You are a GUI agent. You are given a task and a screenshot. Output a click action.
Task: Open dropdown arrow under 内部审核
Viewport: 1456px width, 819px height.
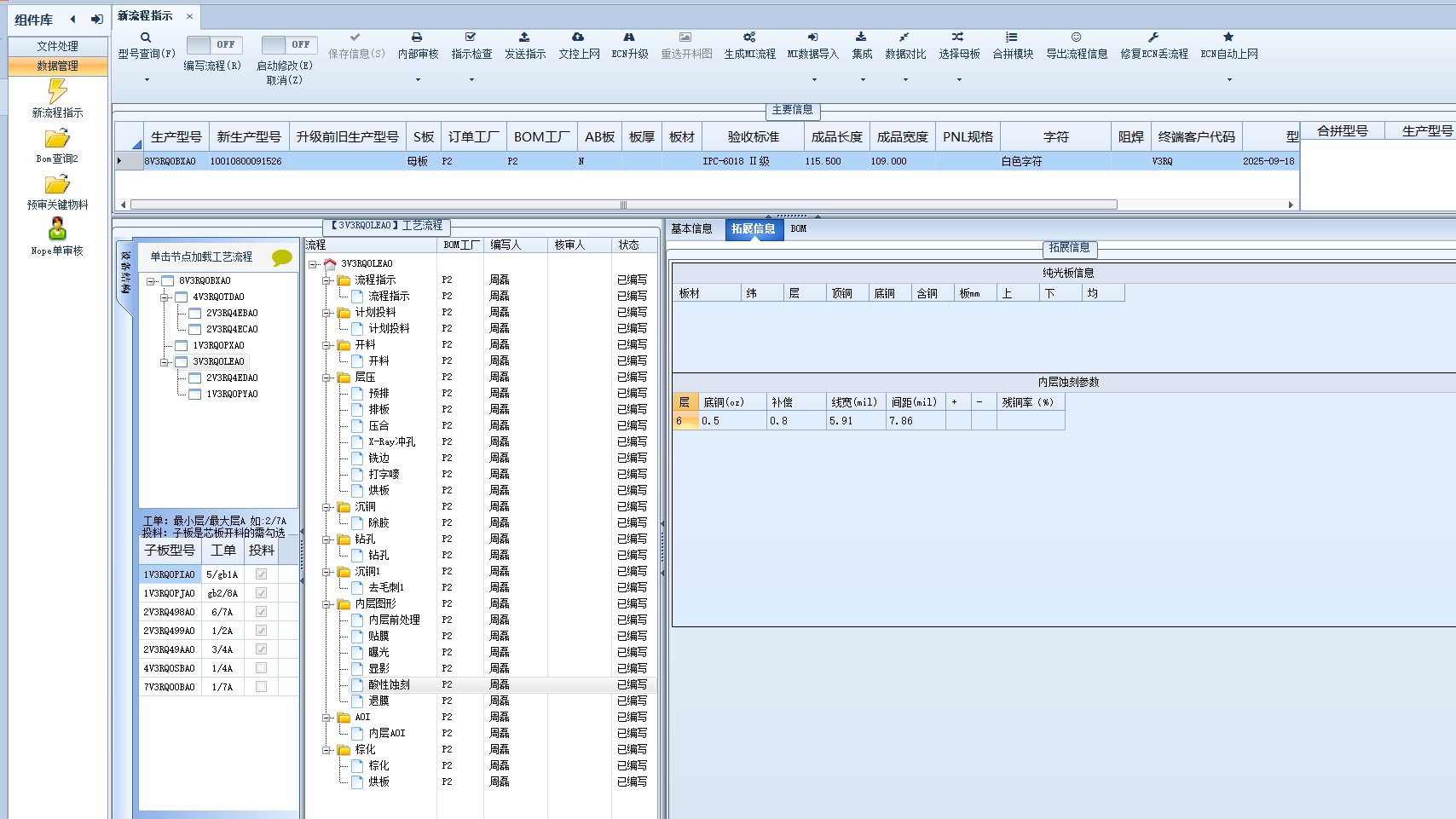tap(418, 80)
